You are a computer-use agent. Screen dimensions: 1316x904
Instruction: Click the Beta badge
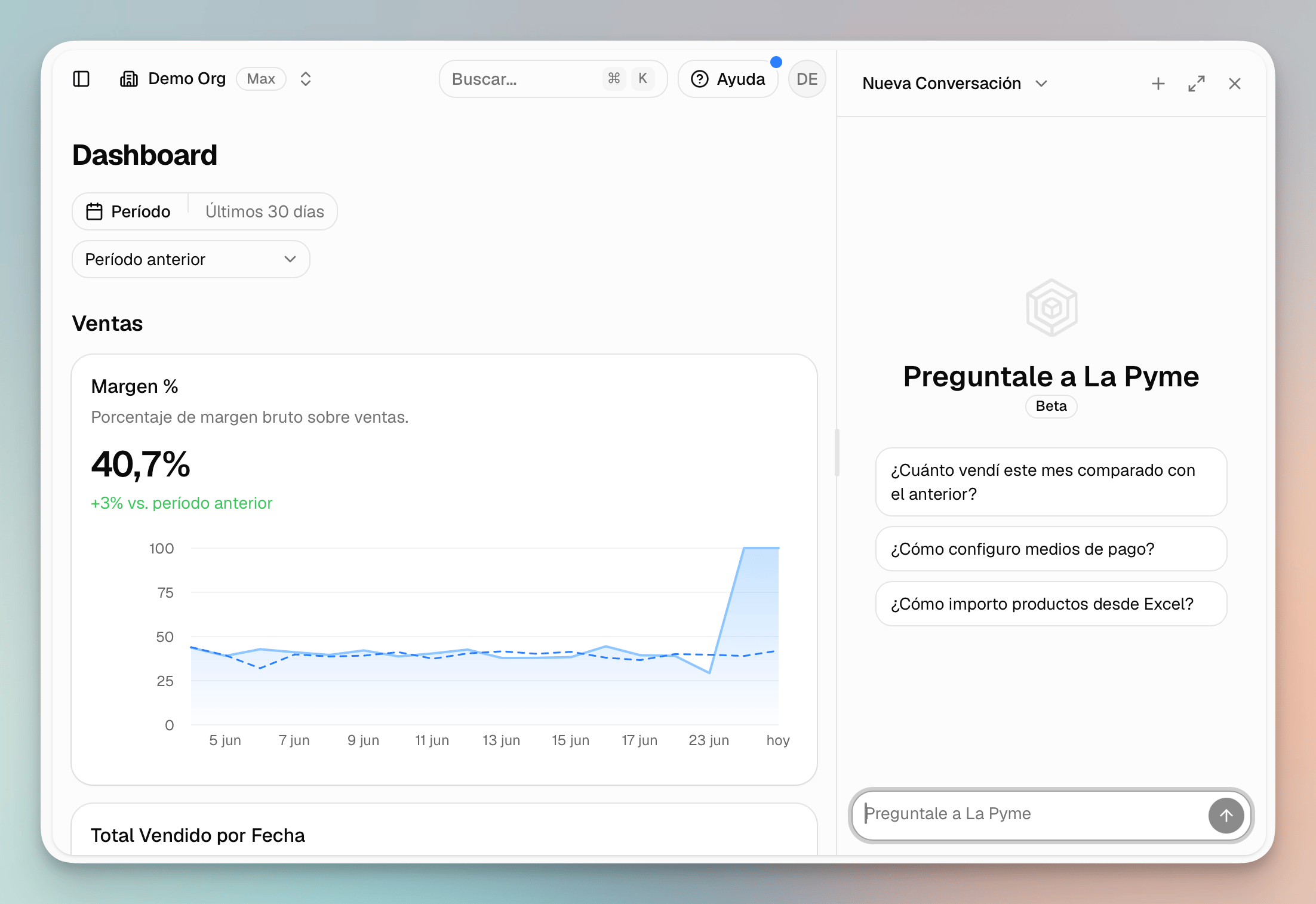tap(1051, 406)
